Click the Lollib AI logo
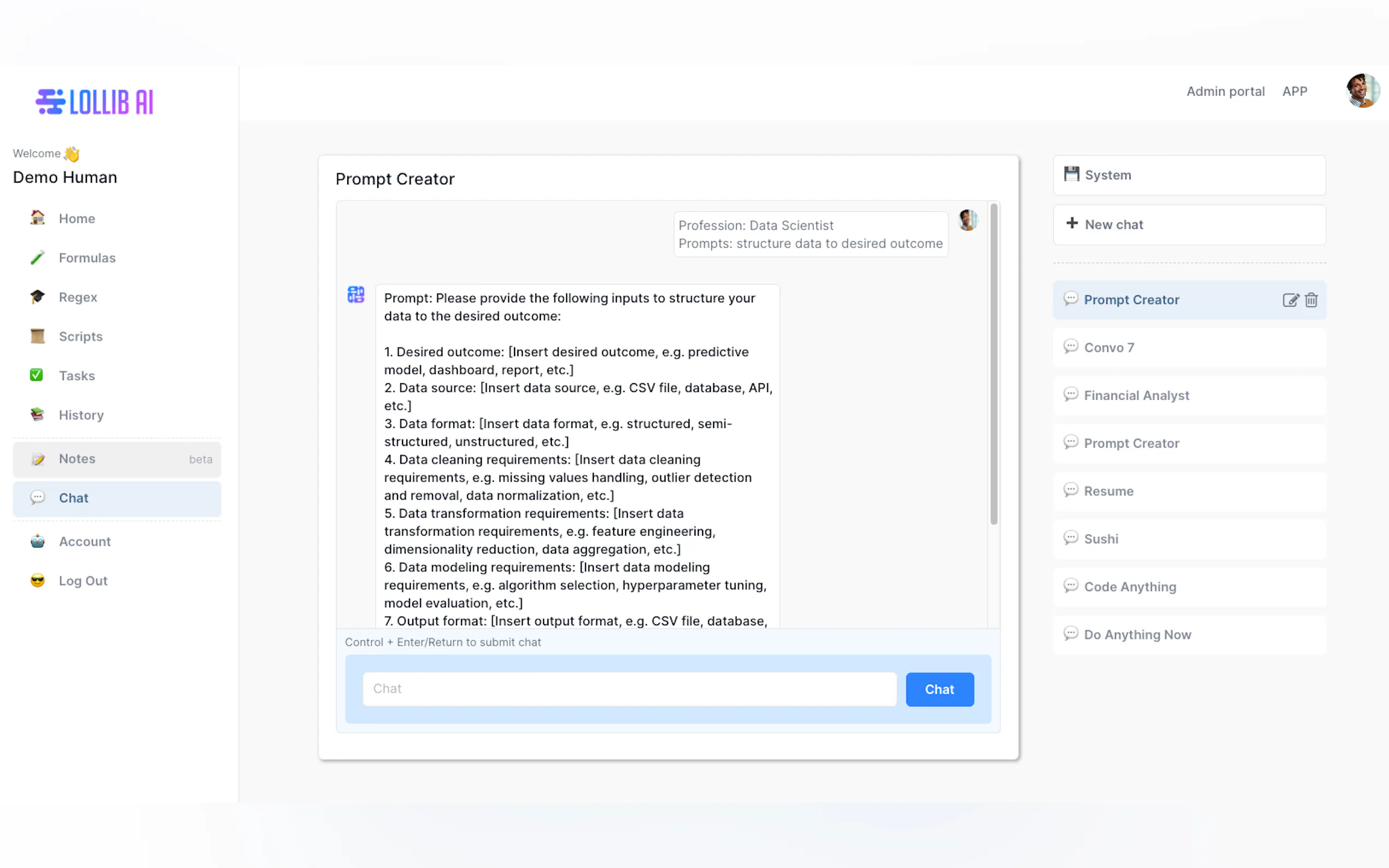This screenshot has height=868, width=1389. click(x=95, y=102)
